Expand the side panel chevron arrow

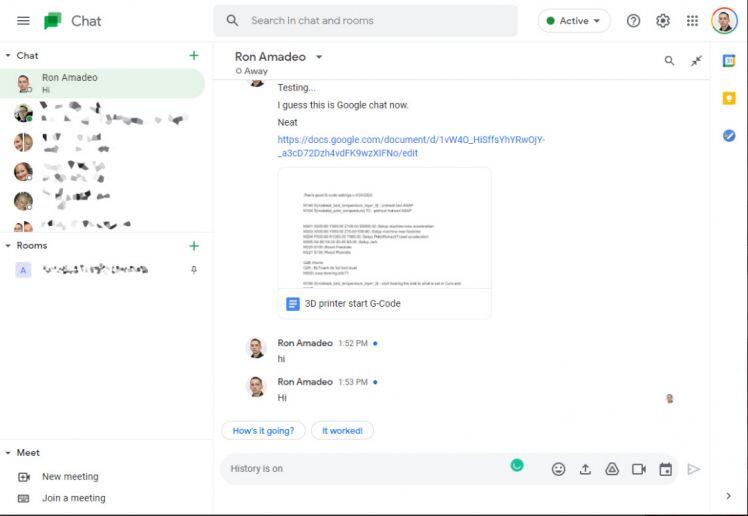[x=728, y=496]
